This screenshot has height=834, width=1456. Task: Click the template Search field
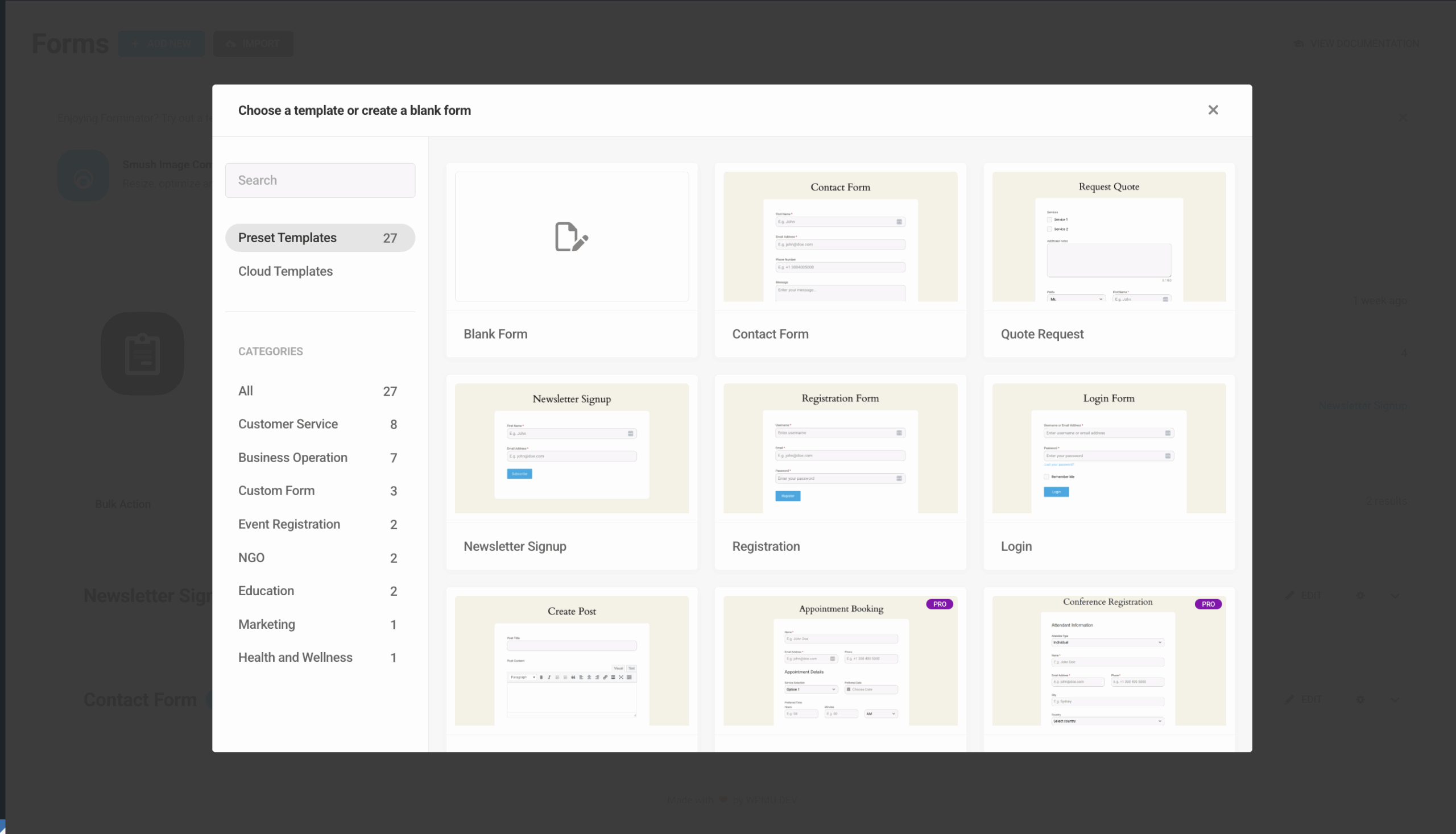click(x=320, y=180)
